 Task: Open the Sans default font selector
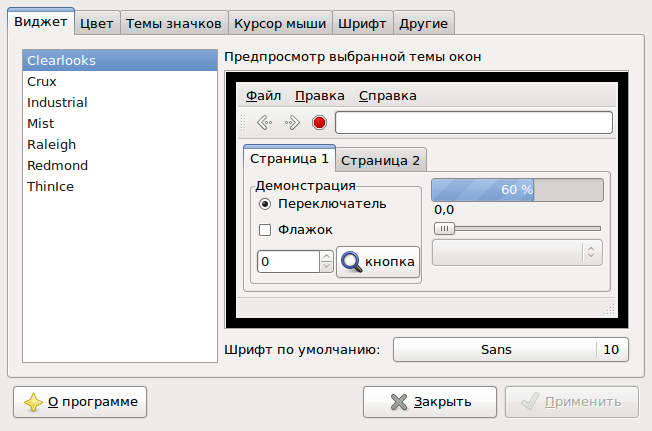pyautogui.click(x=495, y=349)
